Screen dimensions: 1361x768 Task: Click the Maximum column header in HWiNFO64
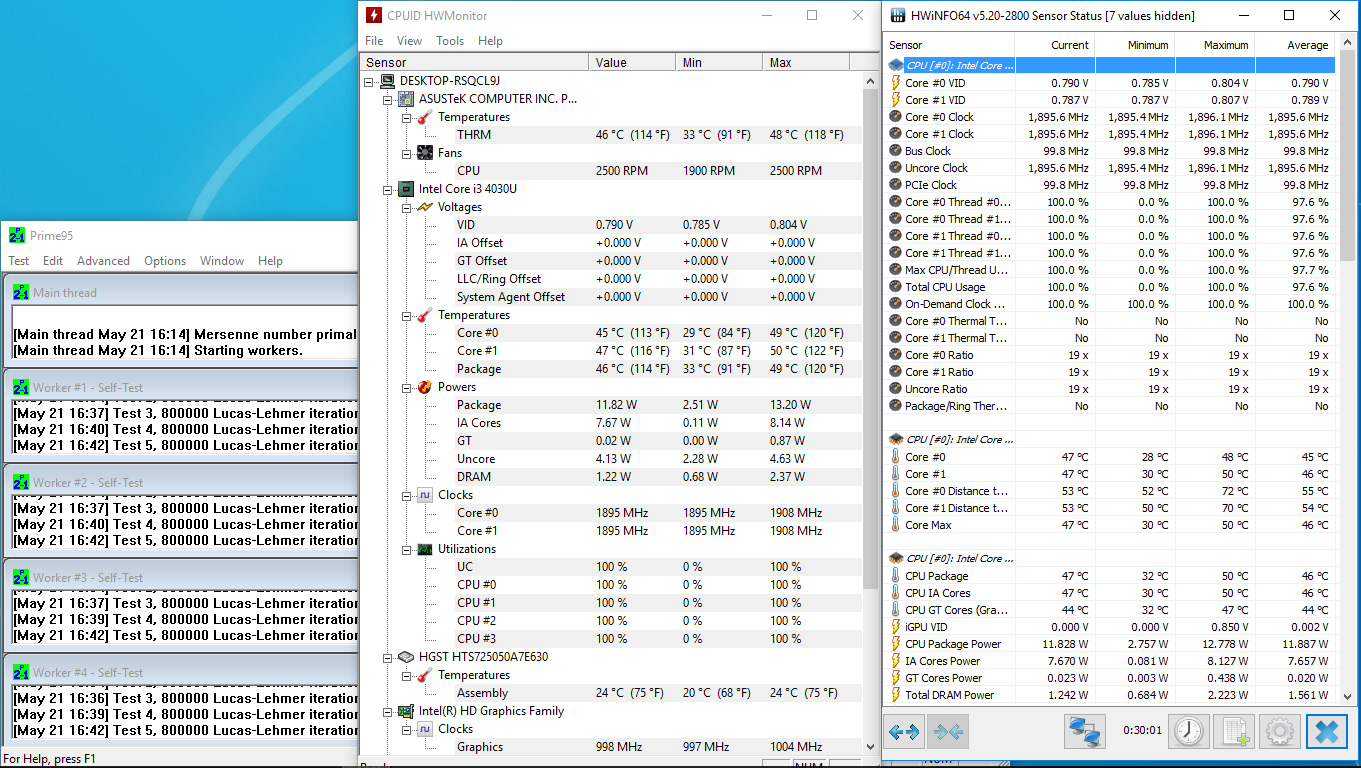point(1215,45)
